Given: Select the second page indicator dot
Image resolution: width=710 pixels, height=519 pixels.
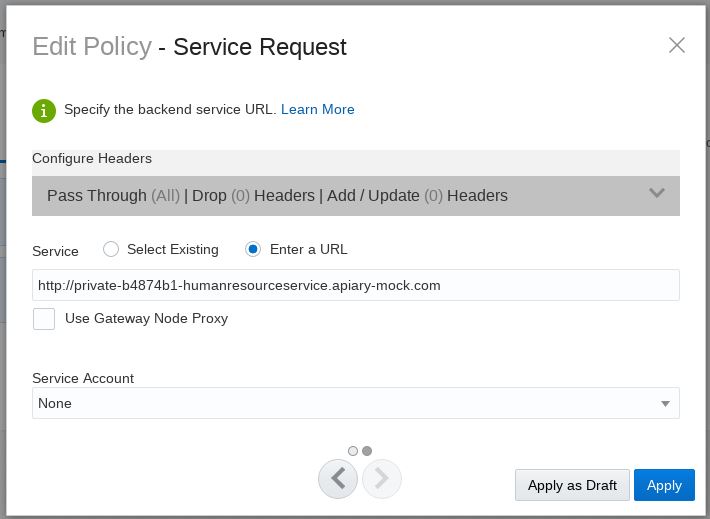Looking at the screenshot, I should tap(367, 451).
